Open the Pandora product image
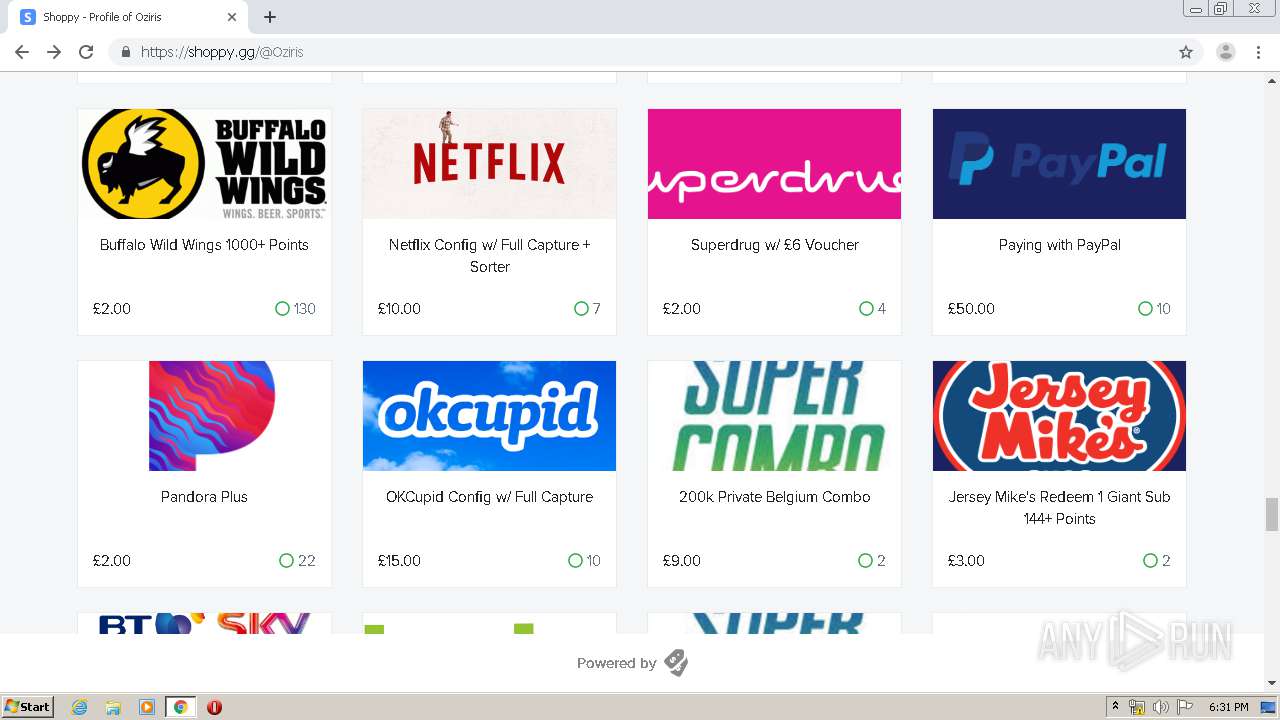1280x720 pixels. pos(204,416)
